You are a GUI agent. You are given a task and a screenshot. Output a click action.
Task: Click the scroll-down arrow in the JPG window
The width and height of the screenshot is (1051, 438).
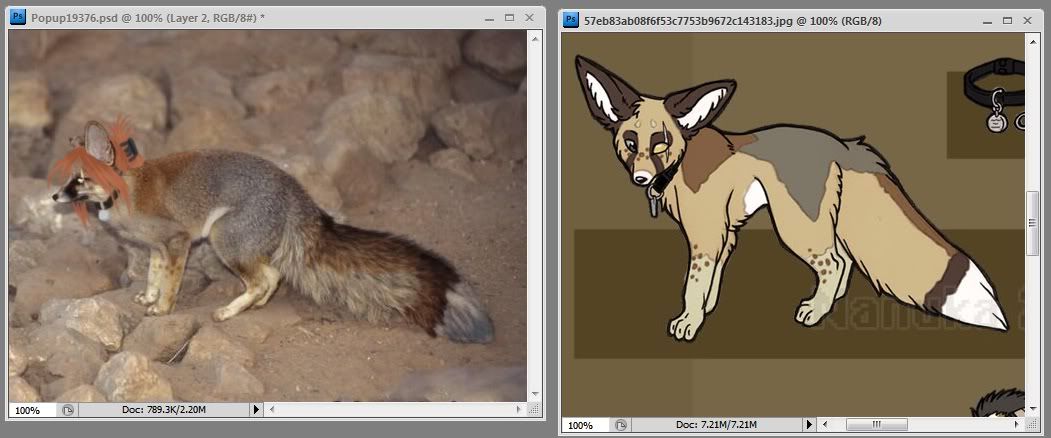tap(1033, 409)
